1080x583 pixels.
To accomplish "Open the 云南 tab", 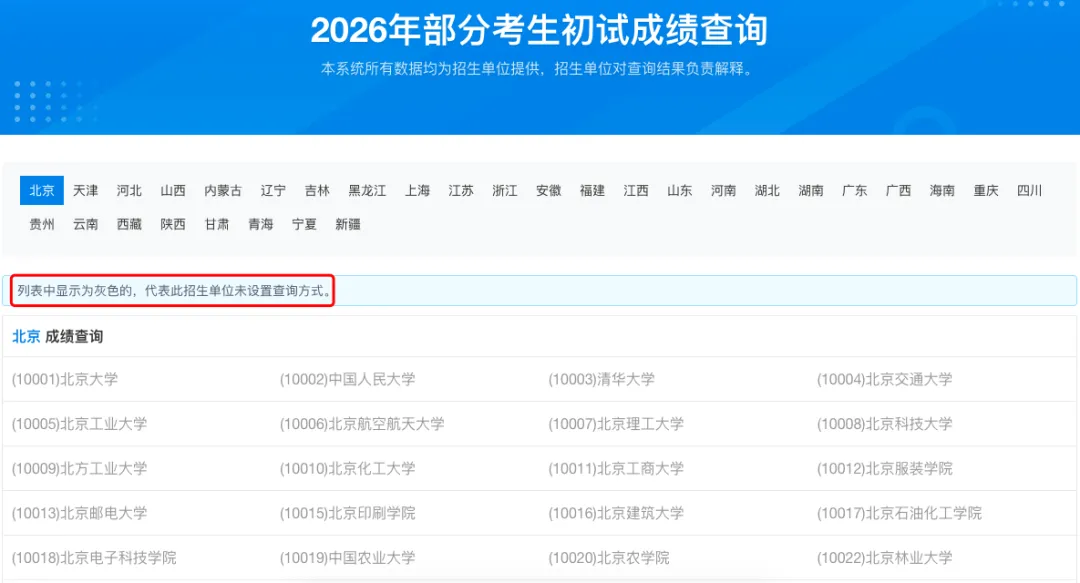I will click(85, 224).
